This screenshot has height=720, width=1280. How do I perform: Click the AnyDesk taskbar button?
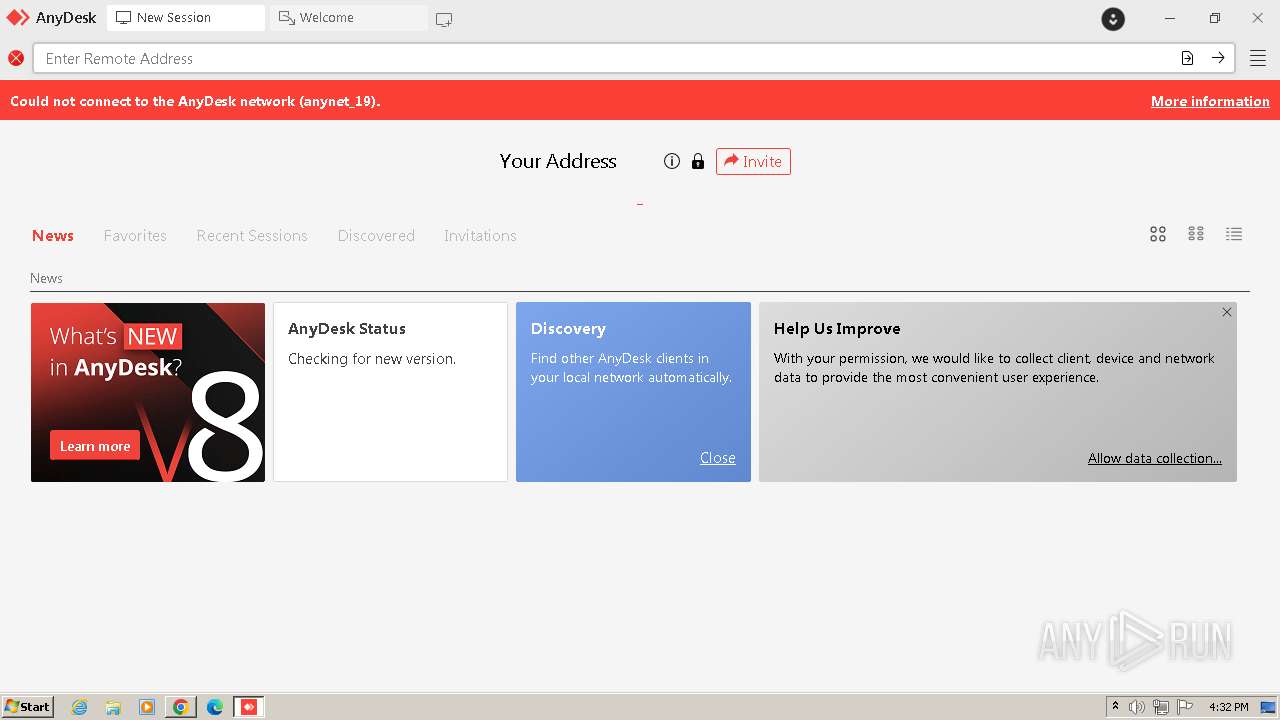point(249,707)
